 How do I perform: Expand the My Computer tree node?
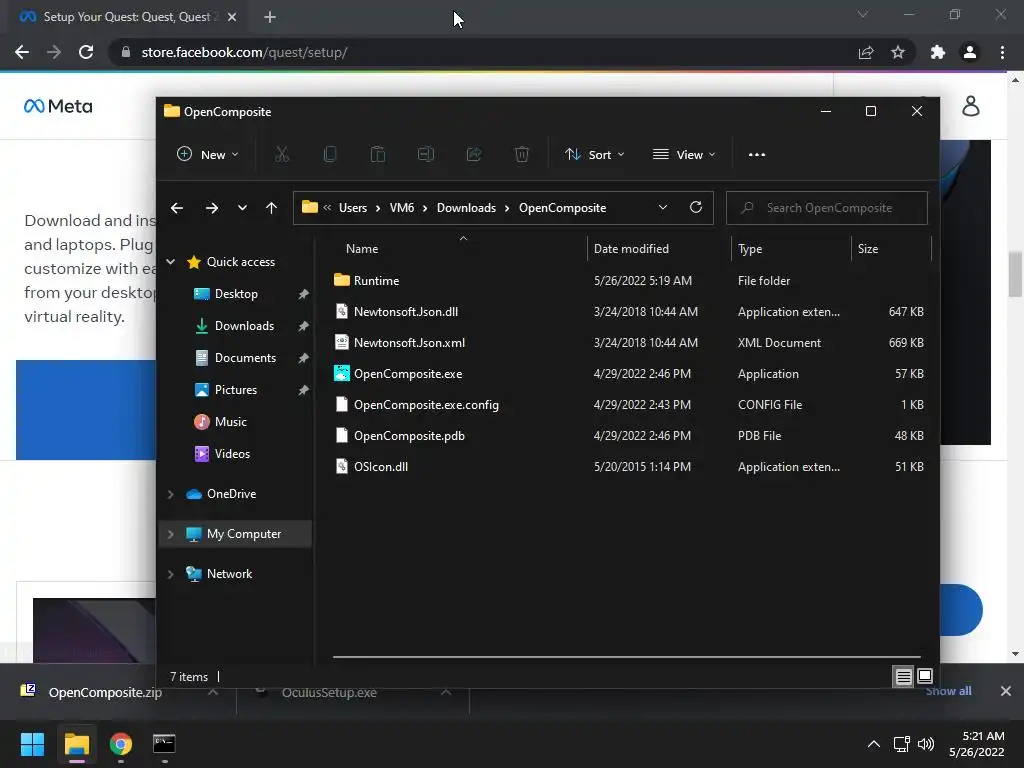(170, 534)
